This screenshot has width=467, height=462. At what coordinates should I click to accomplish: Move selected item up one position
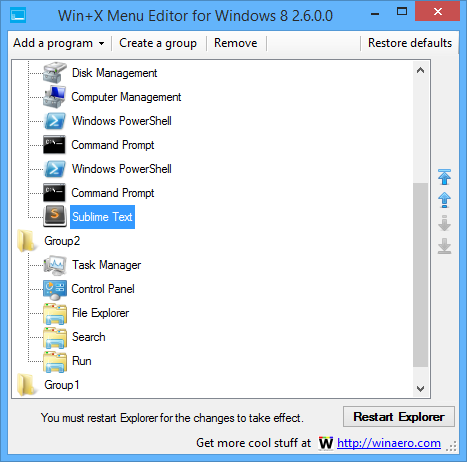click(x=444, y=200)
